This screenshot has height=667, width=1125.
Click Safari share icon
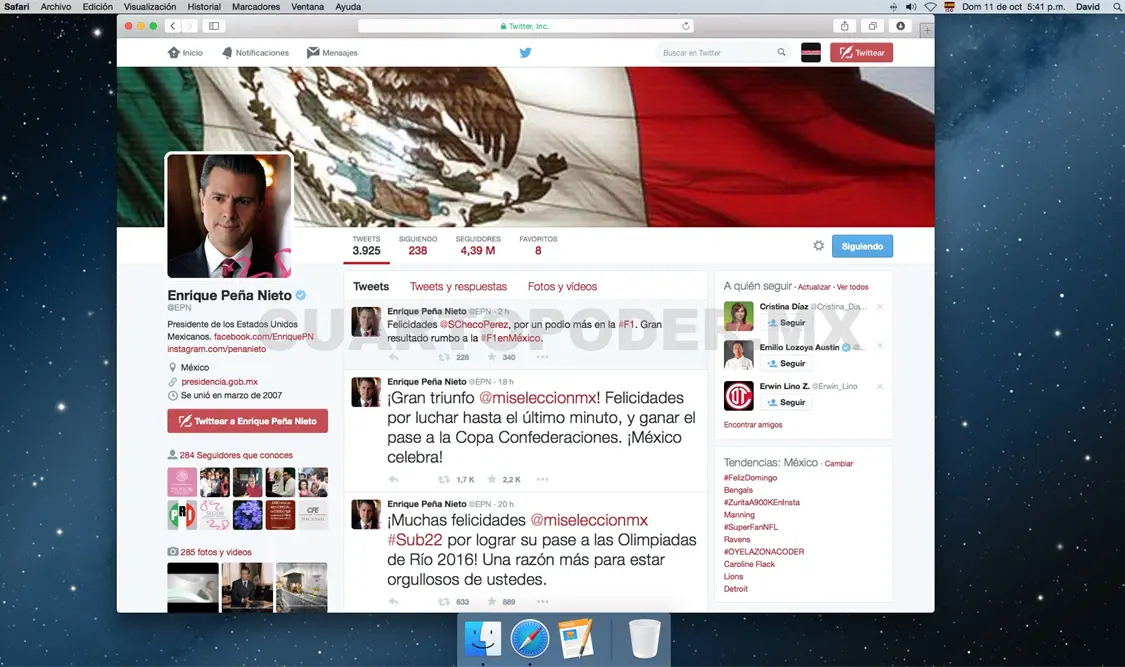844,26
